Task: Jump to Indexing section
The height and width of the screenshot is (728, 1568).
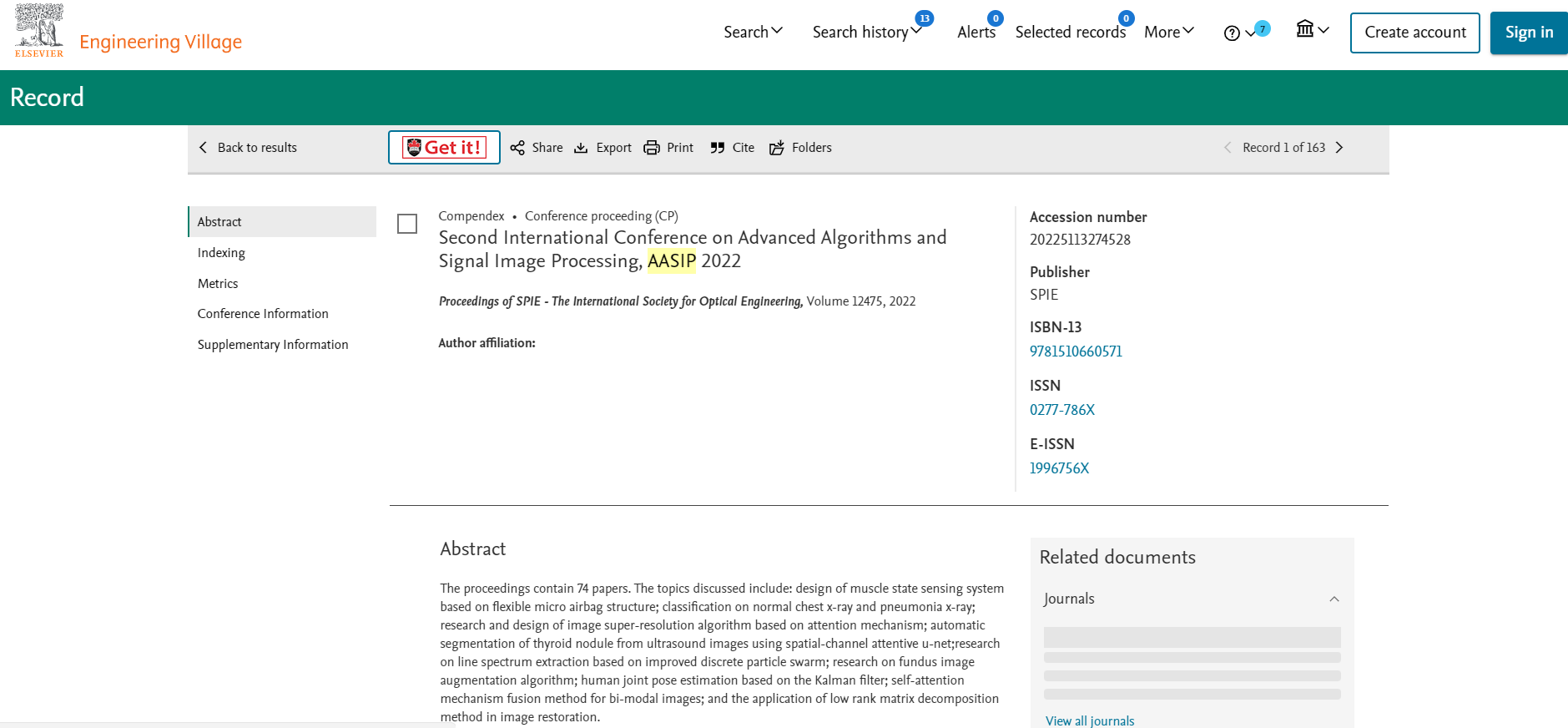Action: [x=221, y=253]
